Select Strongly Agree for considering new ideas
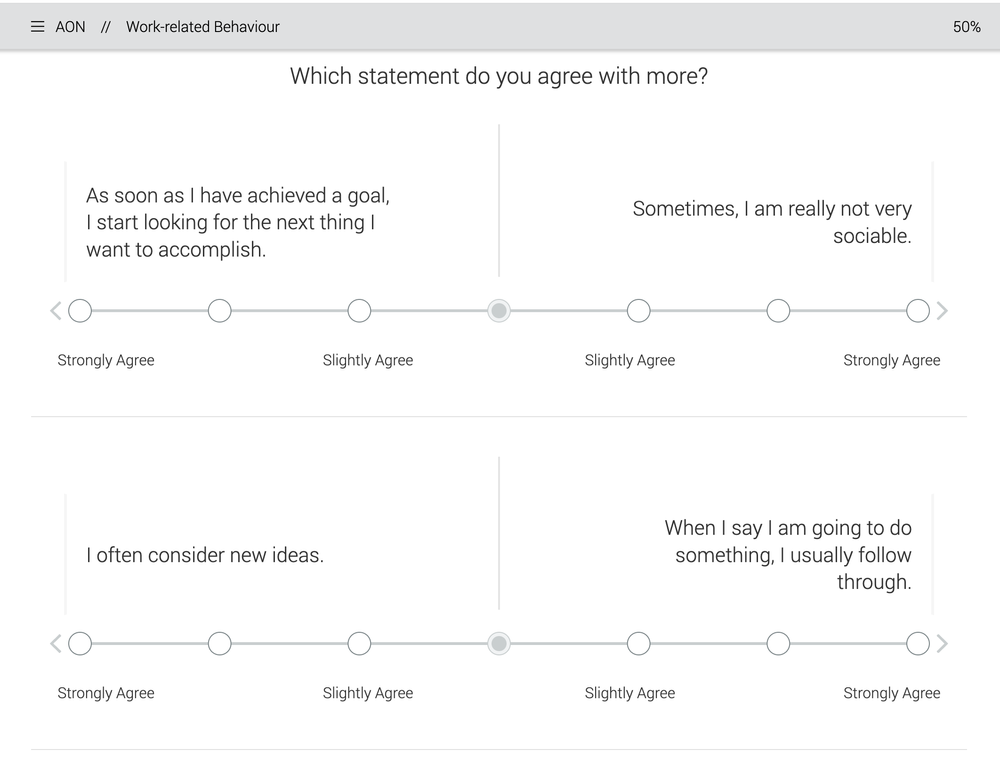This screenshot has width=1000, height=774. [x=80, y=644]
